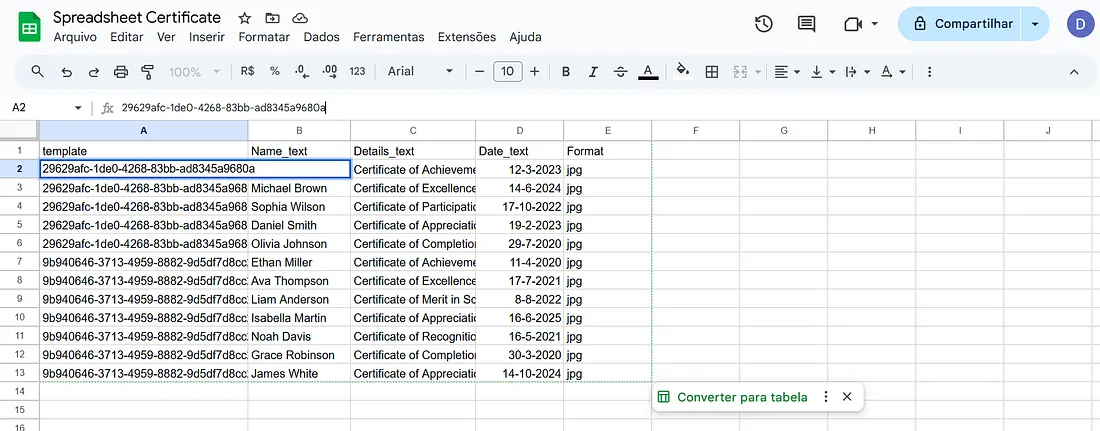Image resolution: width=1100 pixels, height=431 pixels.
Task: Open the name box dropdown arrow
Action: click(x=78, y=108)
